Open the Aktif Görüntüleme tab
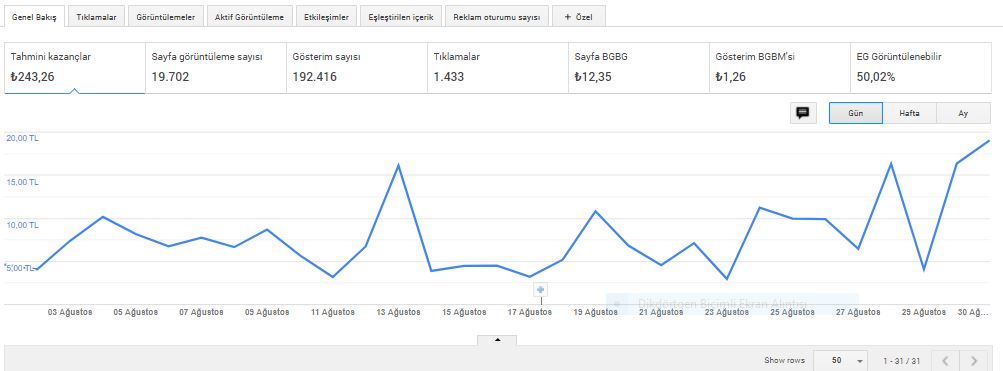 click(x=249, y=17)
